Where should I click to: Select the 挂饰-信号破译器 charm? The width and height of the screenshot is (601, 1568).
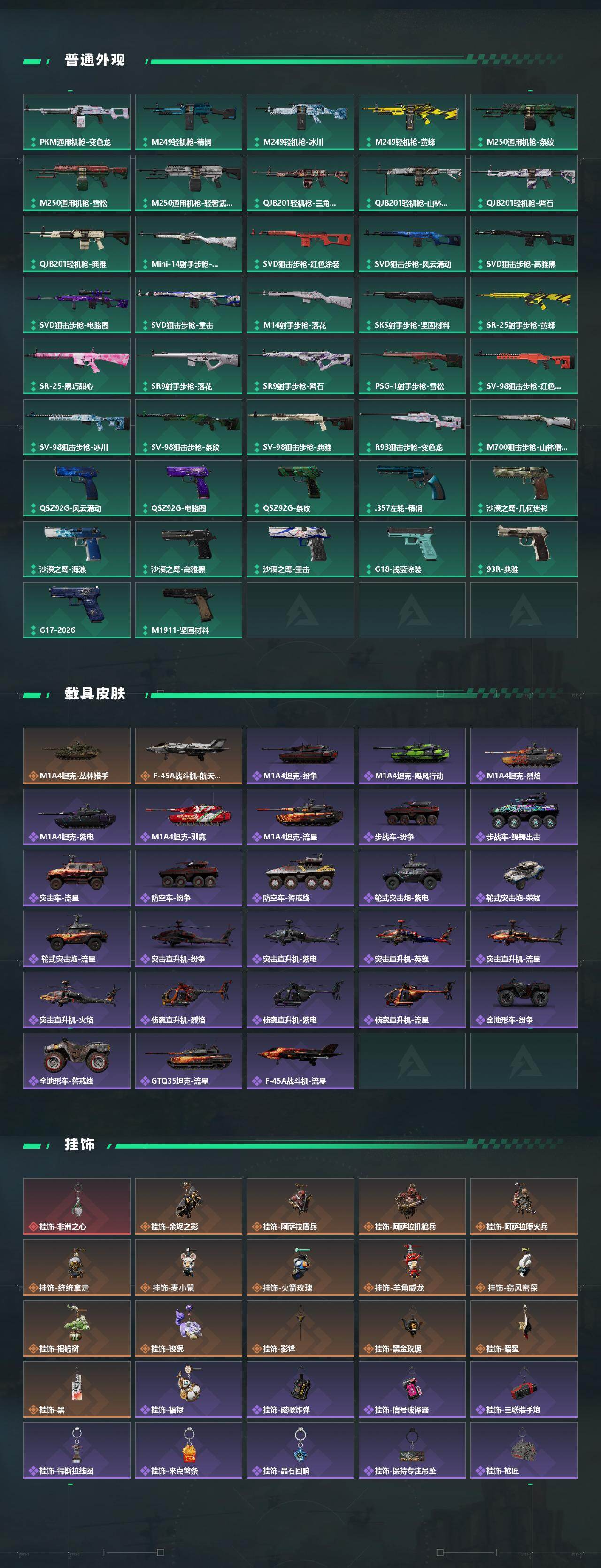point(412,1390)
